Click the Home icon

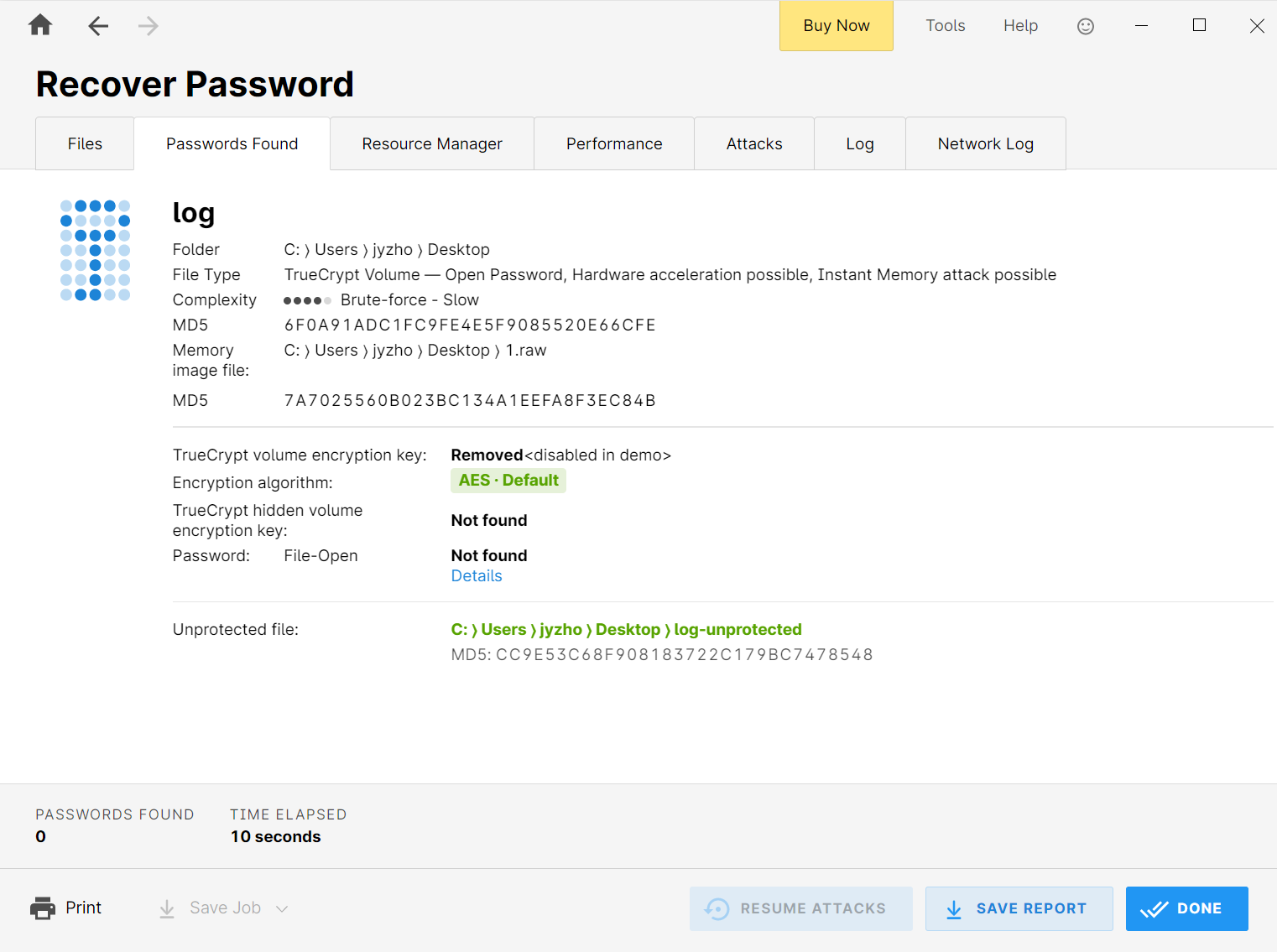click(40, 26)
